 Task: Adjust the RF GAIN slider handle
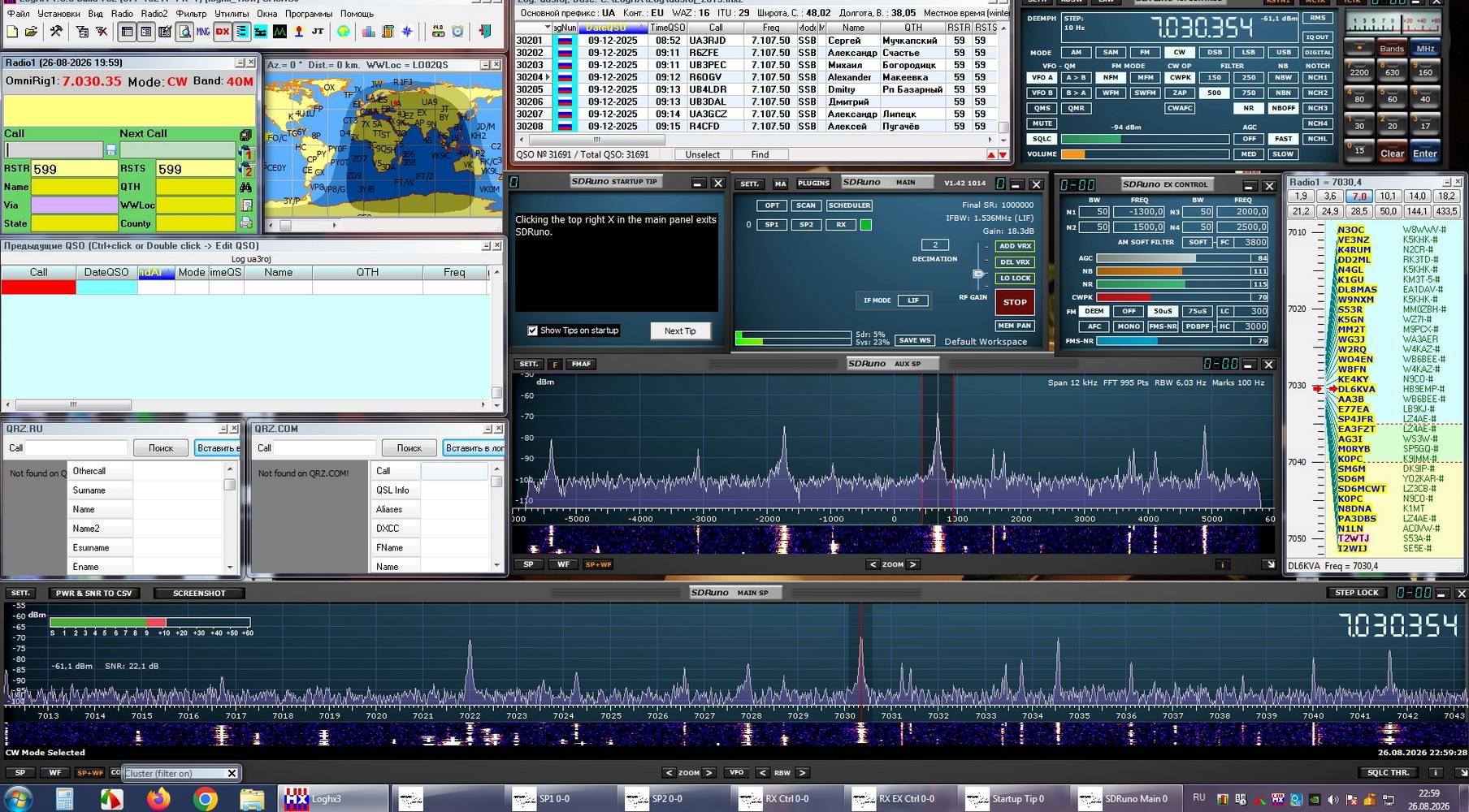pos(978,274)
